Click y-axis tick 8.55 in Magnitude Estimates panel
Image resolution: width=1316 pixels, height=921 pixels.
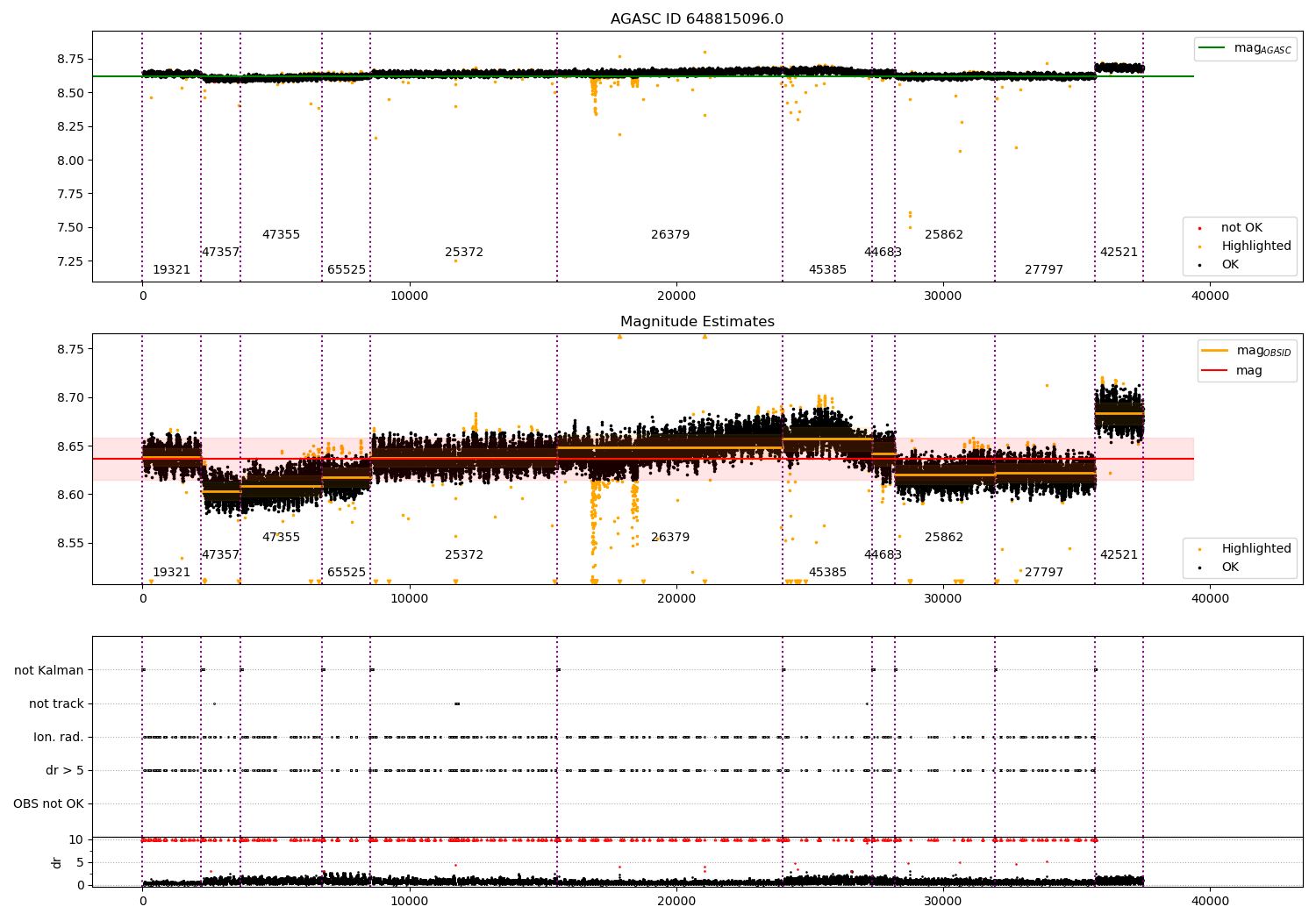[x=72, y=544]
